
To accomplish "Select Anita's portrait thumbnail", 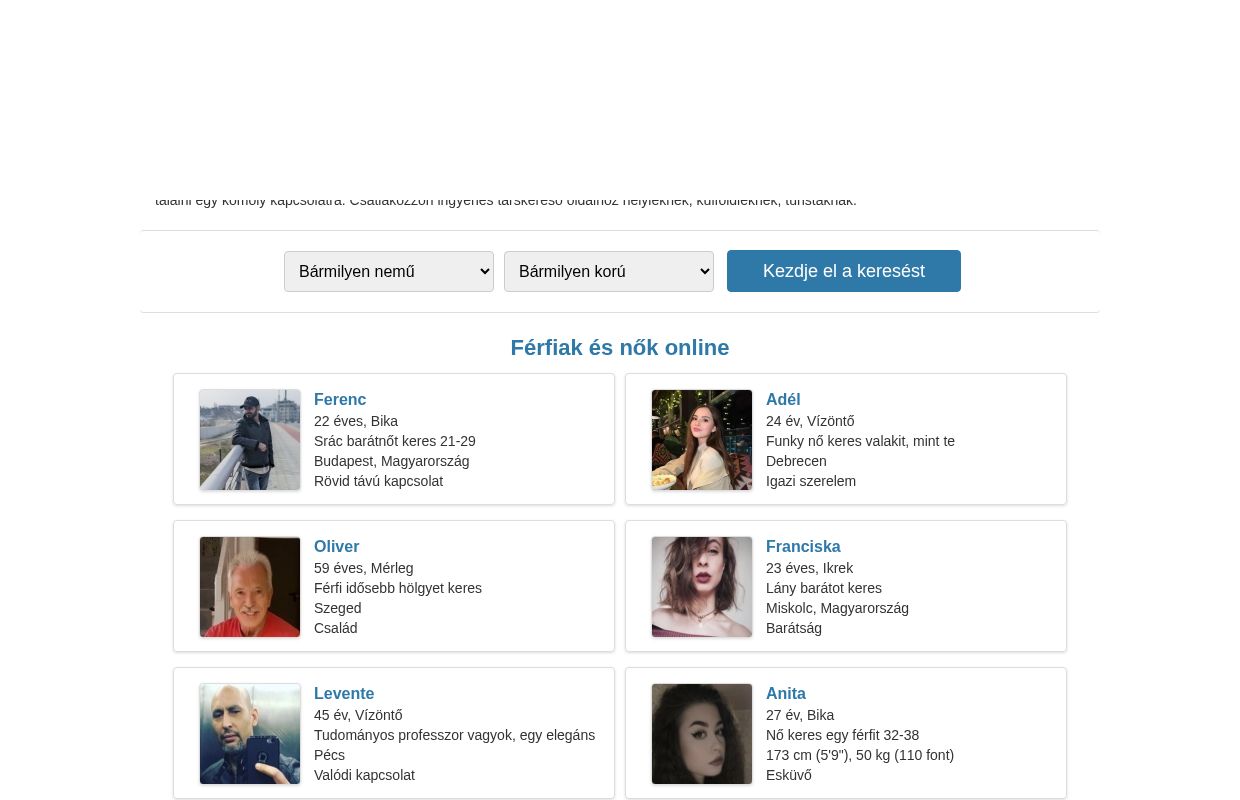I will coord(702,734).
